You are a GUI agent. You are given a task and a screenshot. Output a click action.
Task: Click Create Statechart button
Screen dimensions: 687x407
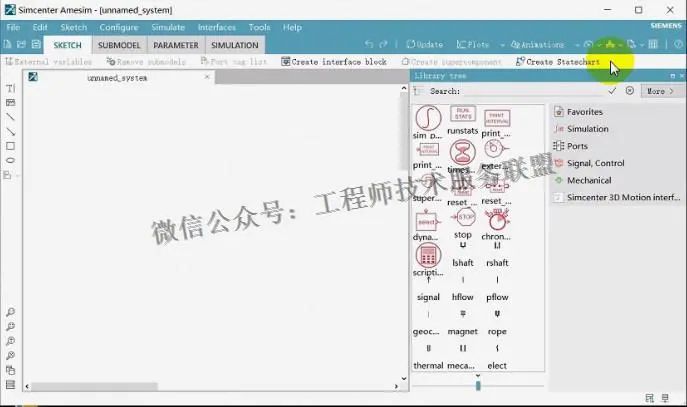coord(558,62)
